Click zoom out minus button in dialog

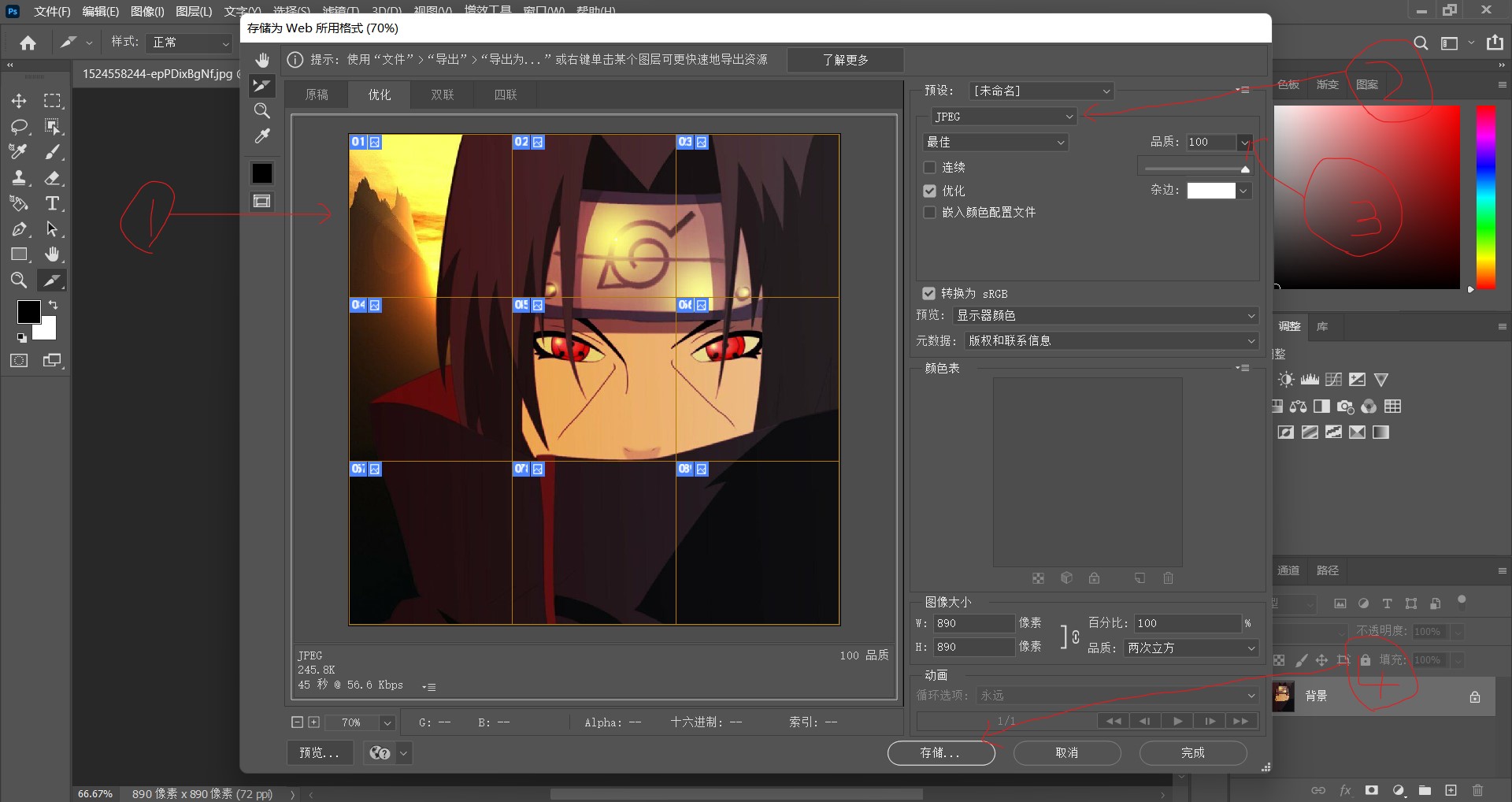297,722
